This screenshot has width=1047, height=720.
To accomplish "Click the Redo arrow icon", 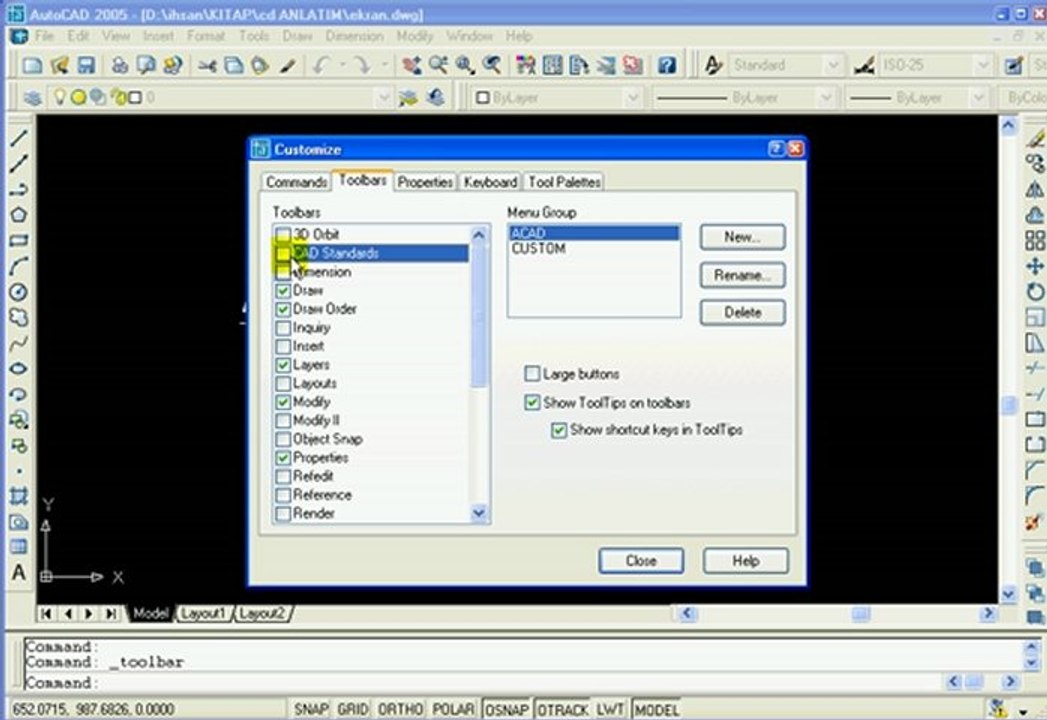I will click(x=363, y=65).
